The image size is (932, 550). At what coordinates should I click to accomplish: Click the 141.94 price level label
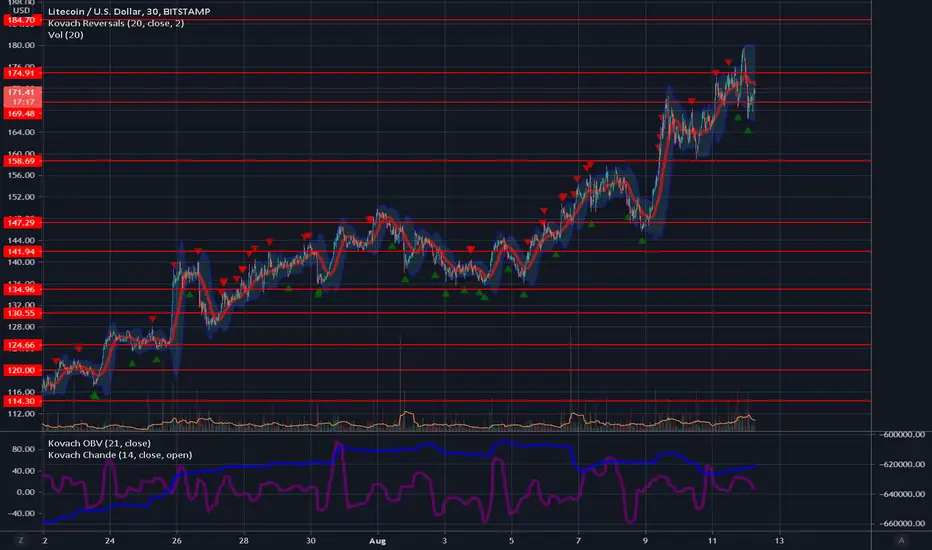coord(23,252)
